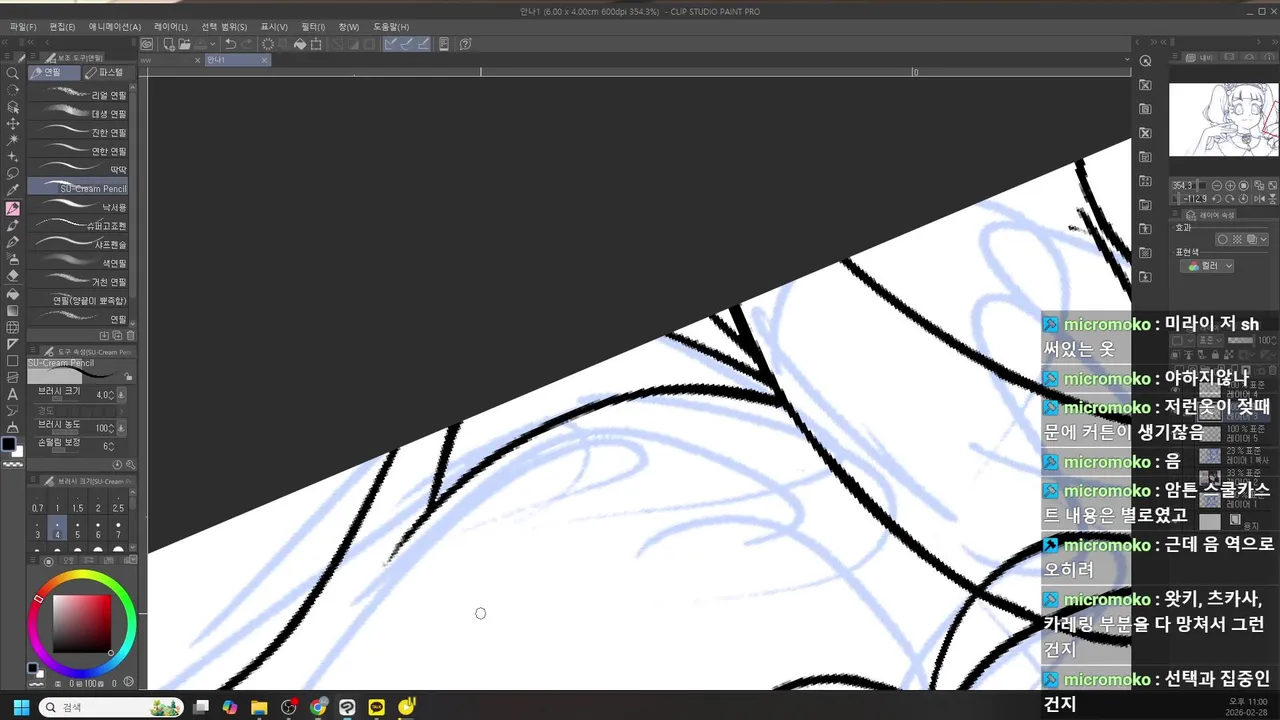The width and height of the screenshot is (1280, 720).
Task: Select the Eraser tool
Action: (12, 276)
